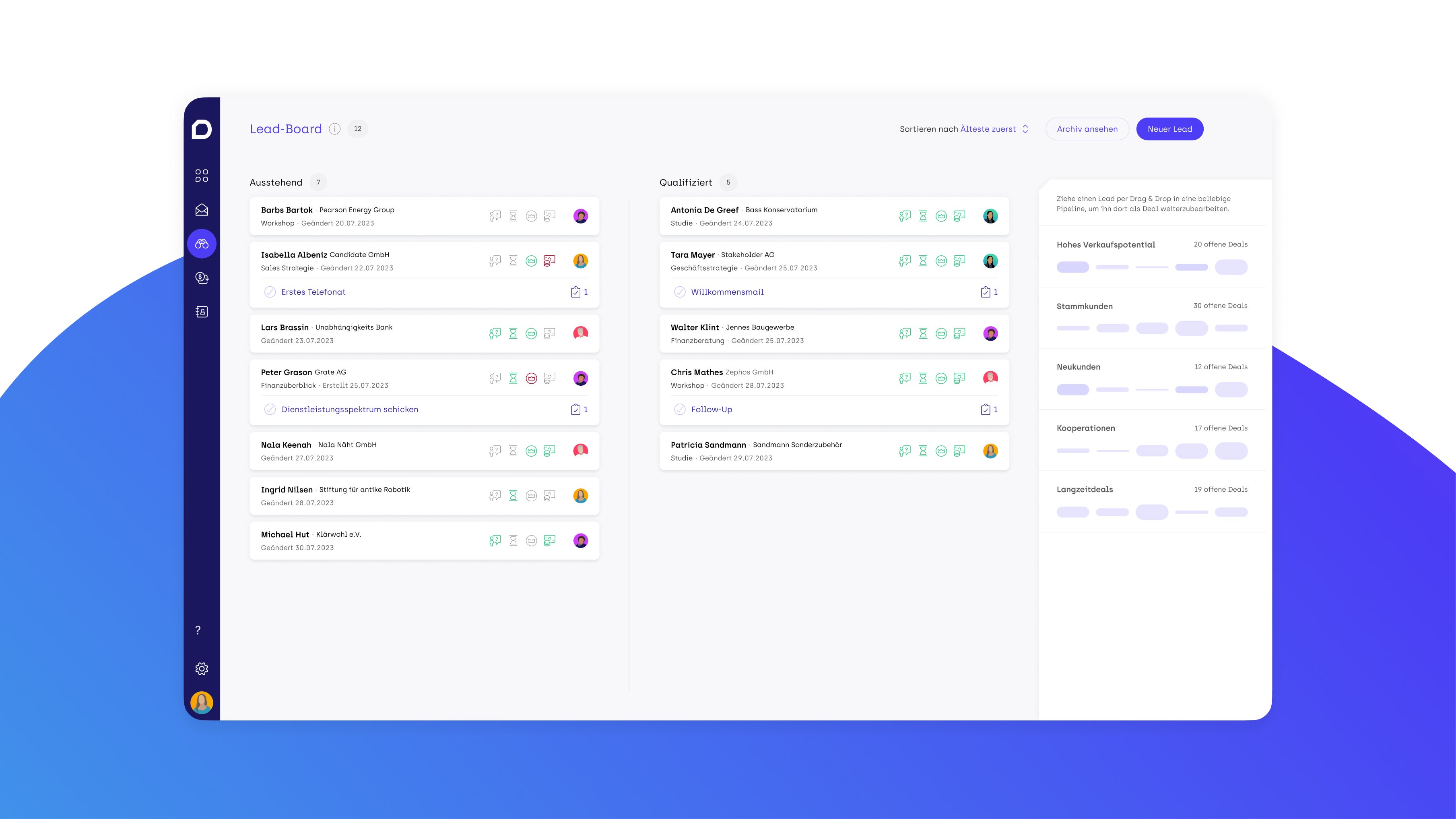1456x819 pixels.
Task: Click the Archiv ansehen button
Action: click(x=1087, y=129)
